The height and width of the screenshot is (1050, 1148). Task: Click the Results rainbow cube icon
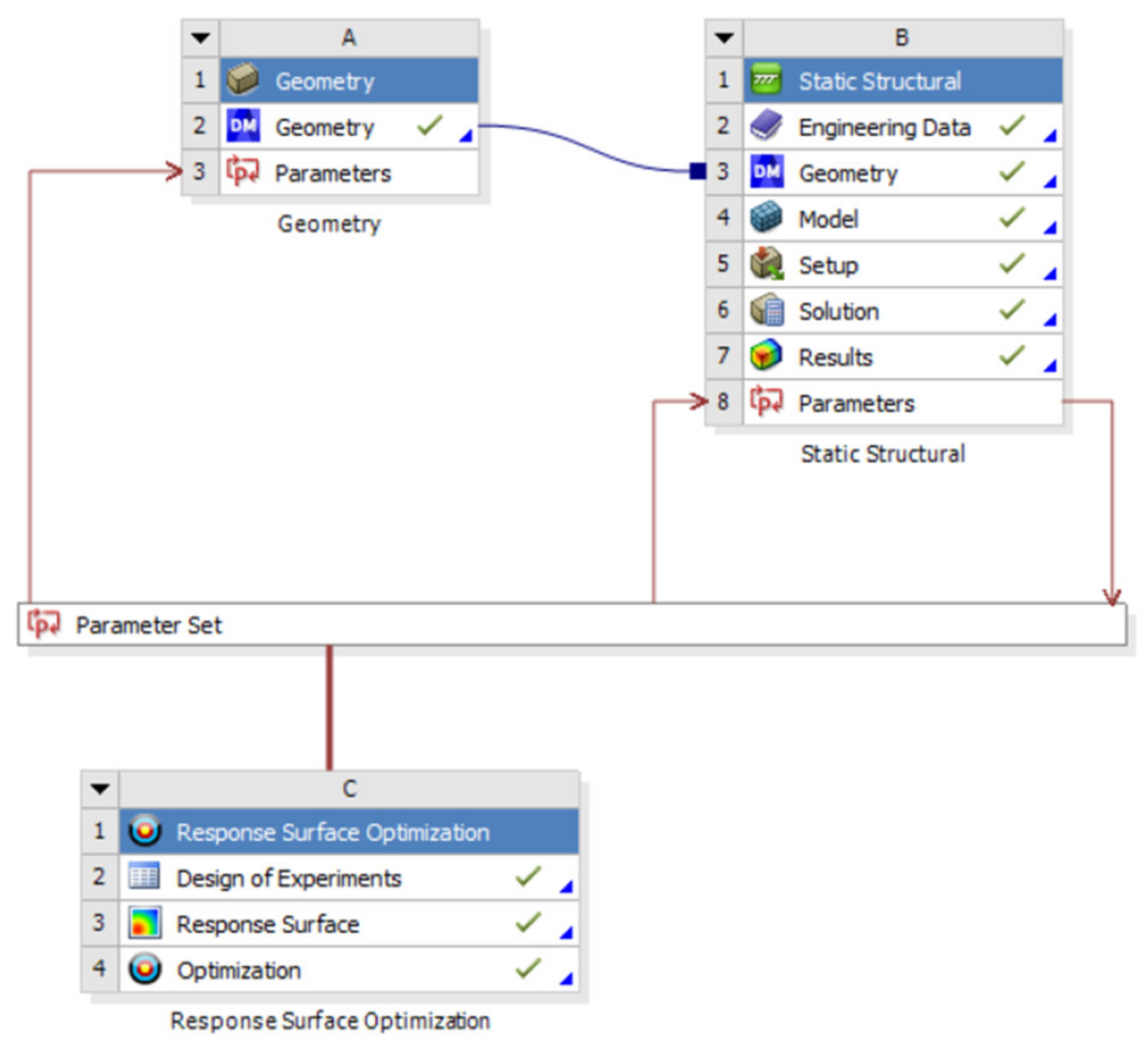765,356
